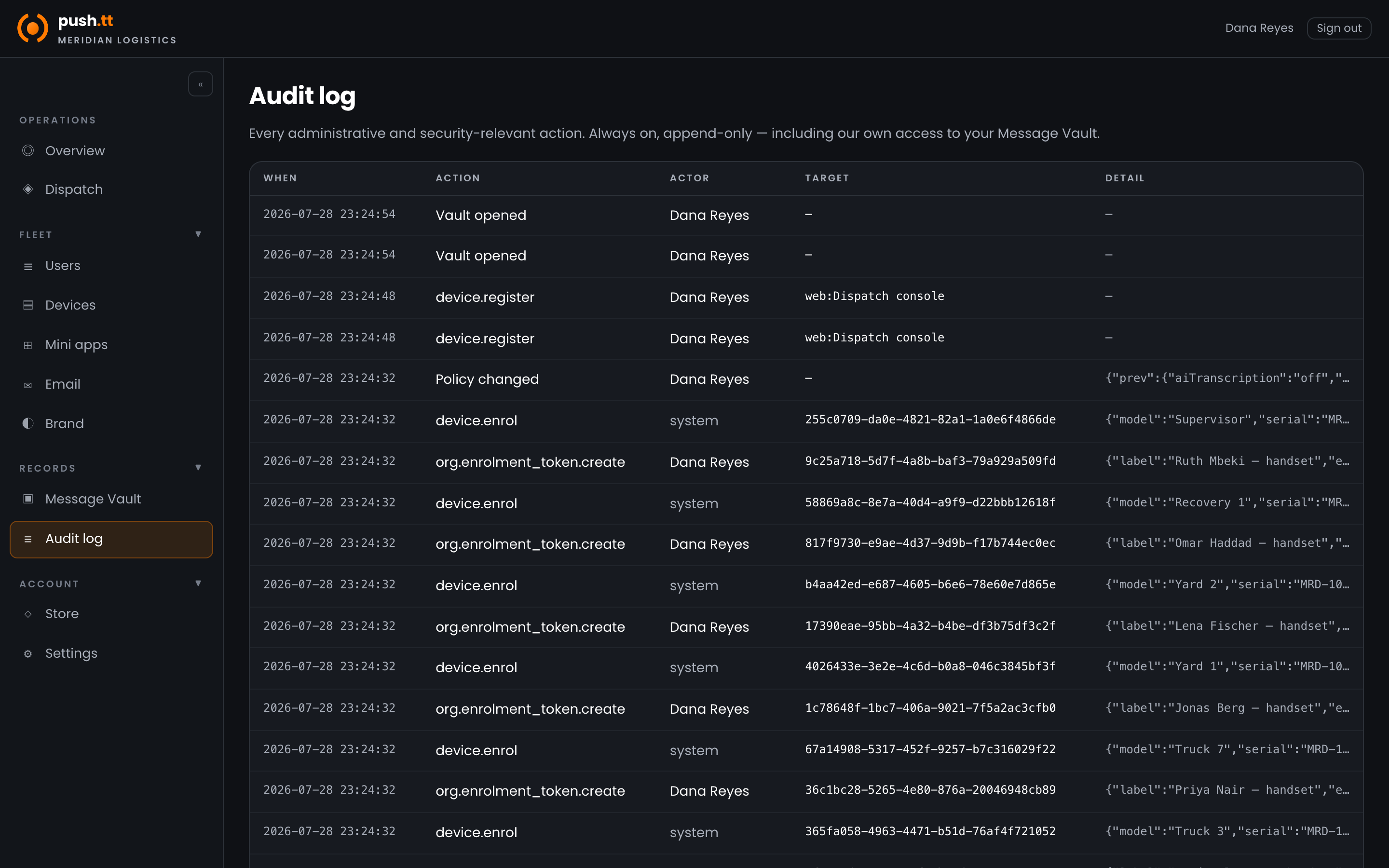Click the WHEN column header
Screen dimensions: 1389x868
tap(280, 178)
